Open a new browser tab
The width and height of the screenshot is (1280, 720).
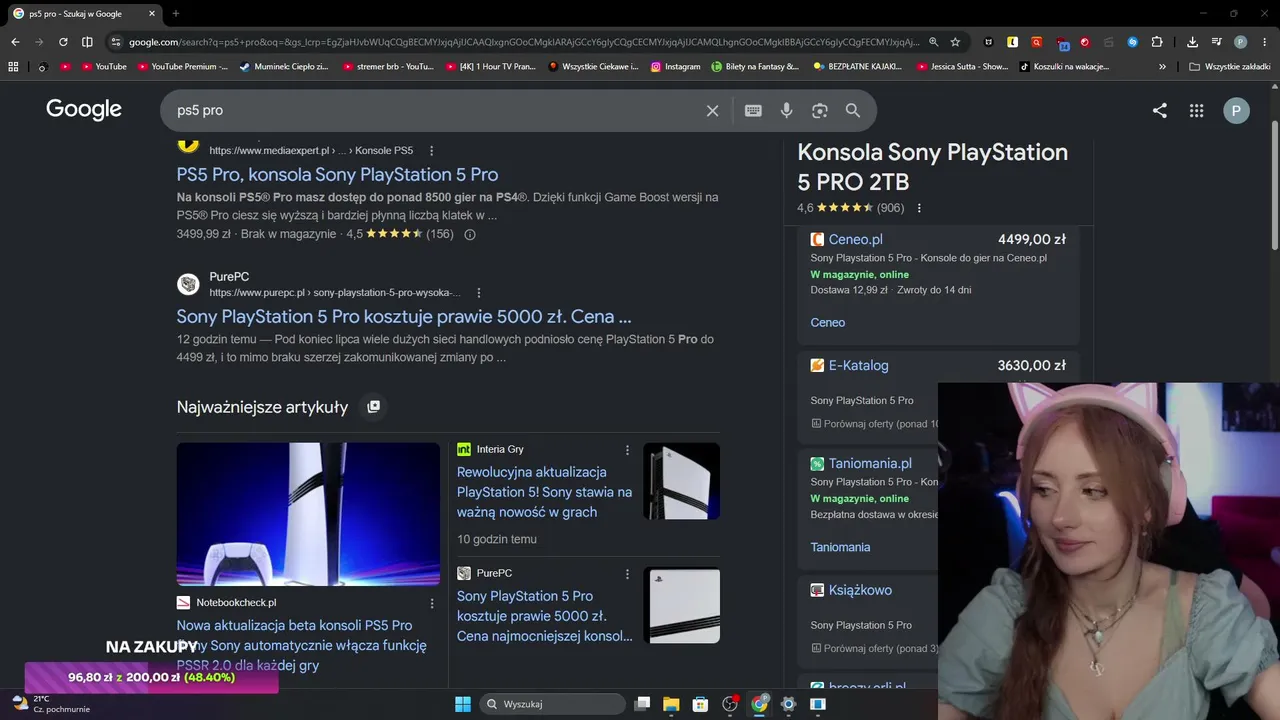(176, 14)
